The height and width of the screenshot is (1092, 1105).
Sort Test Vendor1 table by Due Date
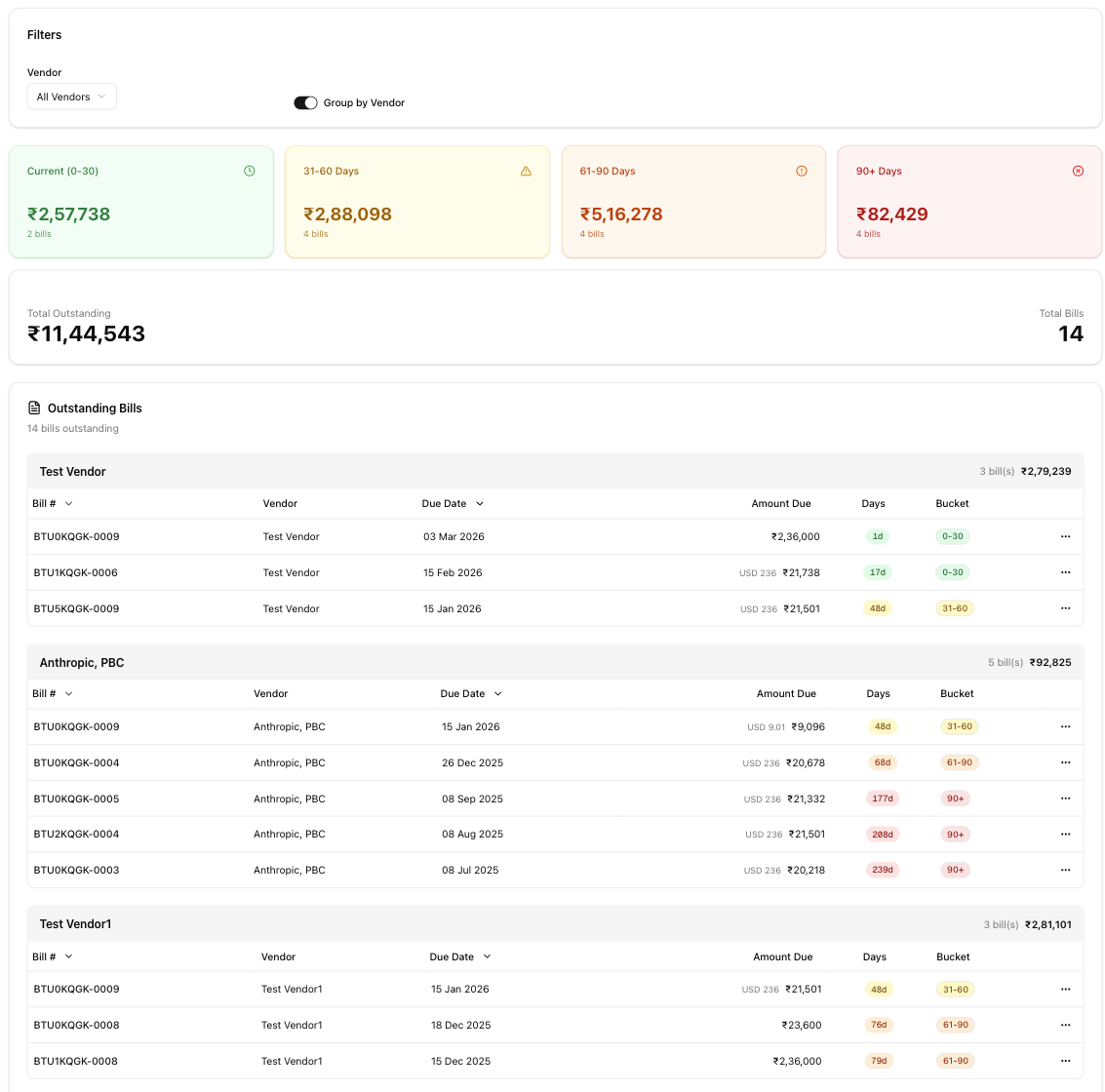[460, 956]
